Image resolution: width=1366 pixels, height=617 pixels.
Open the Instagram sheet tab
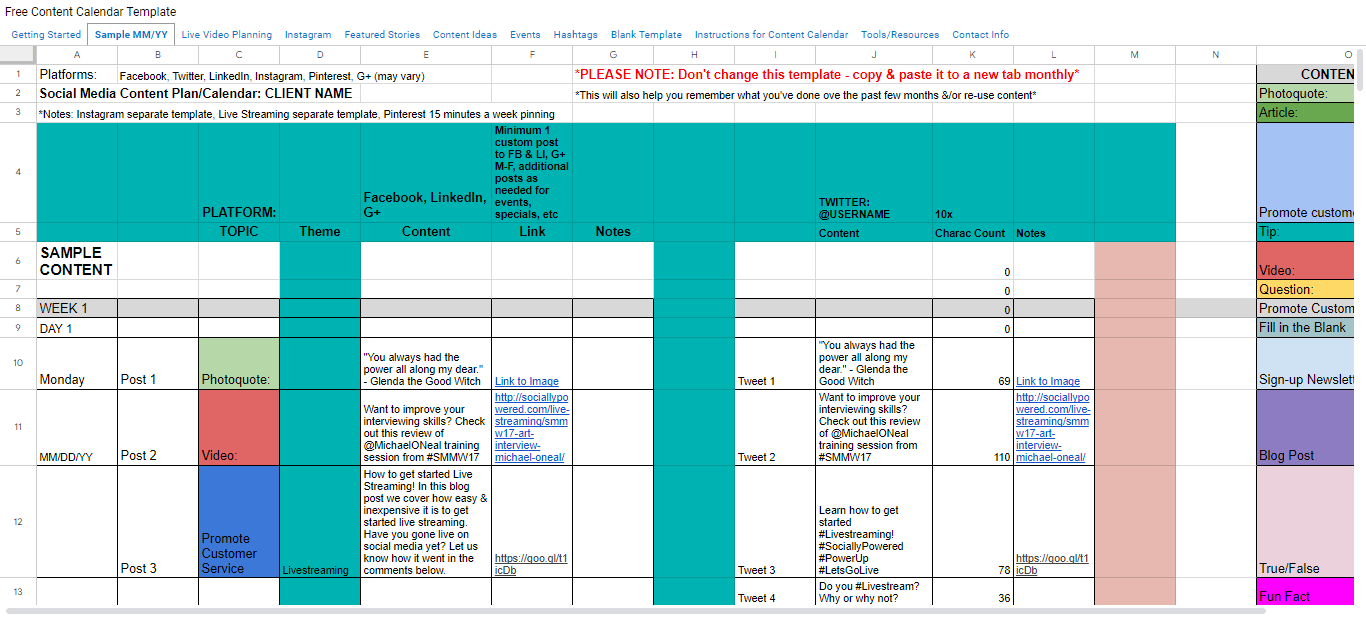[308, 35]
